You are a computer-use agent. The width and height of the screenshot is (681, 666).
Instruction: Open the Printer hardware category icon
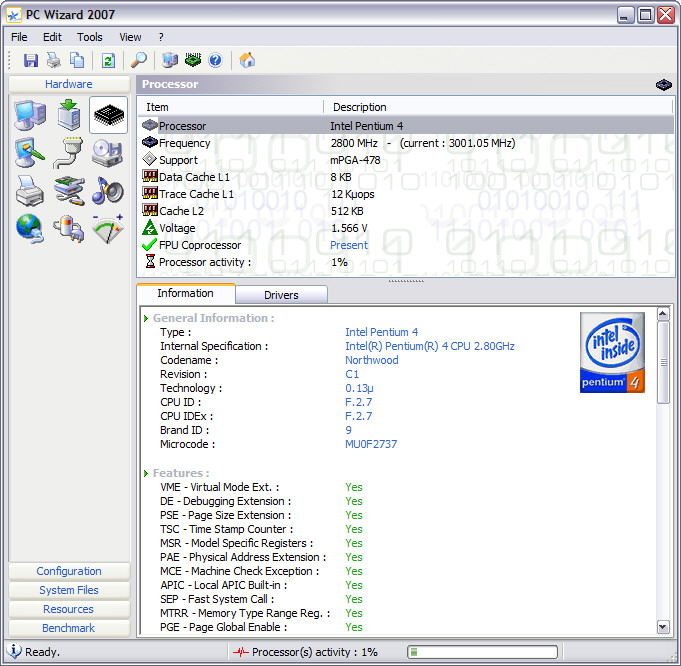(x=30, y=190)
